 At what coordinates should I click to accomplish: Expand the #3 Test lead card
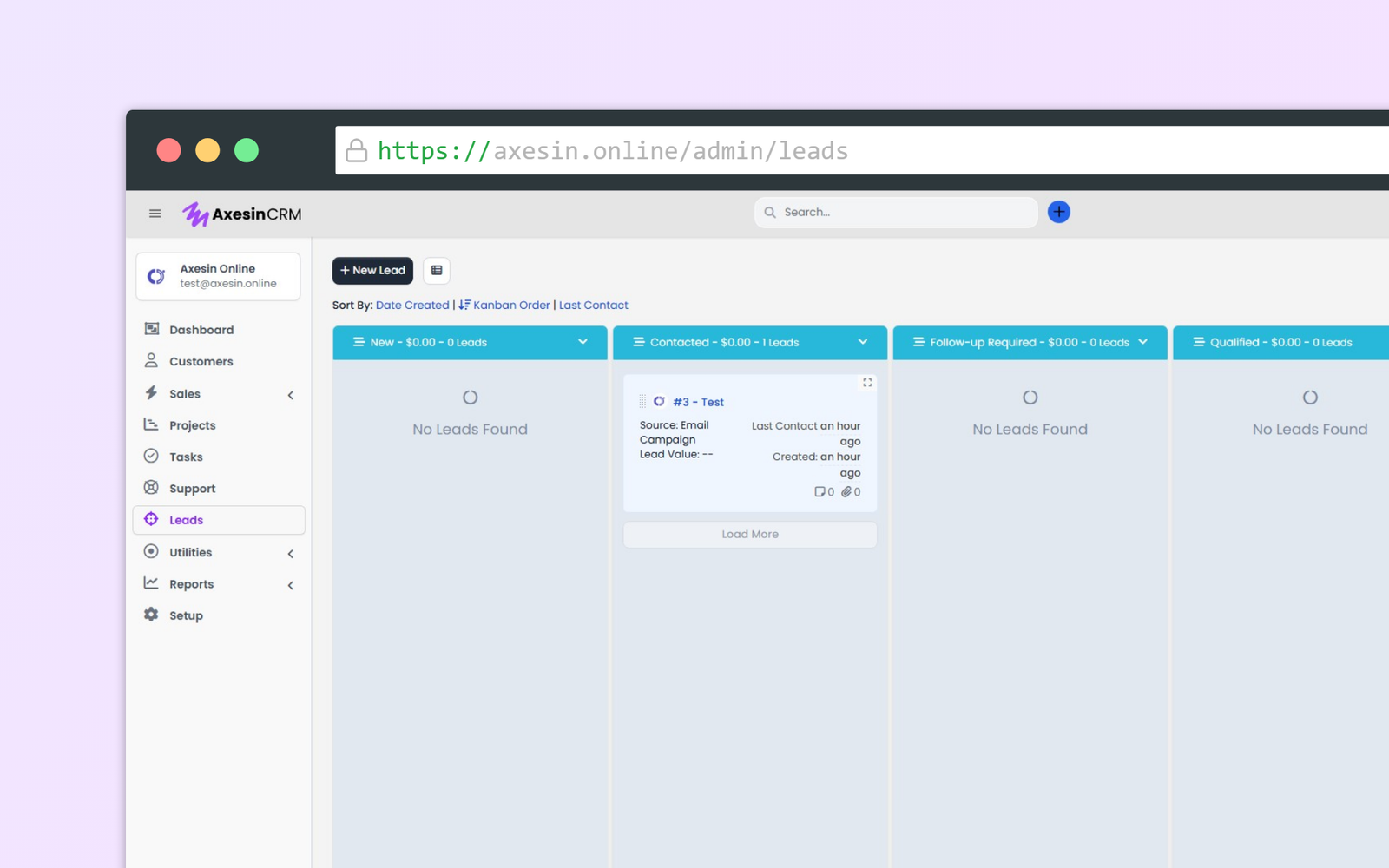coord(867,383)
